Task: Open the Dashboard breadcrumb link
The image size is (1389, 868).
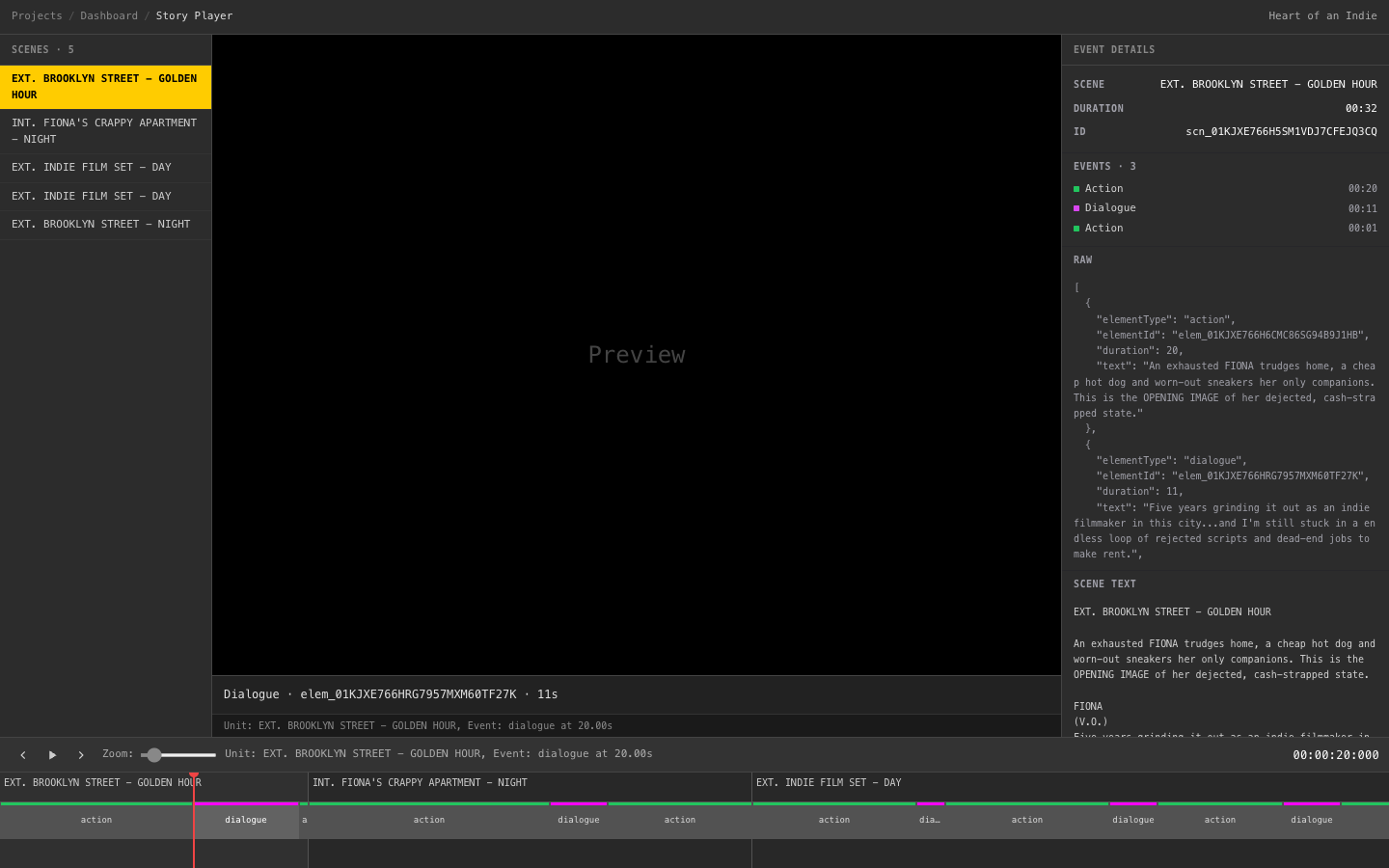Action: click(109, 15)
